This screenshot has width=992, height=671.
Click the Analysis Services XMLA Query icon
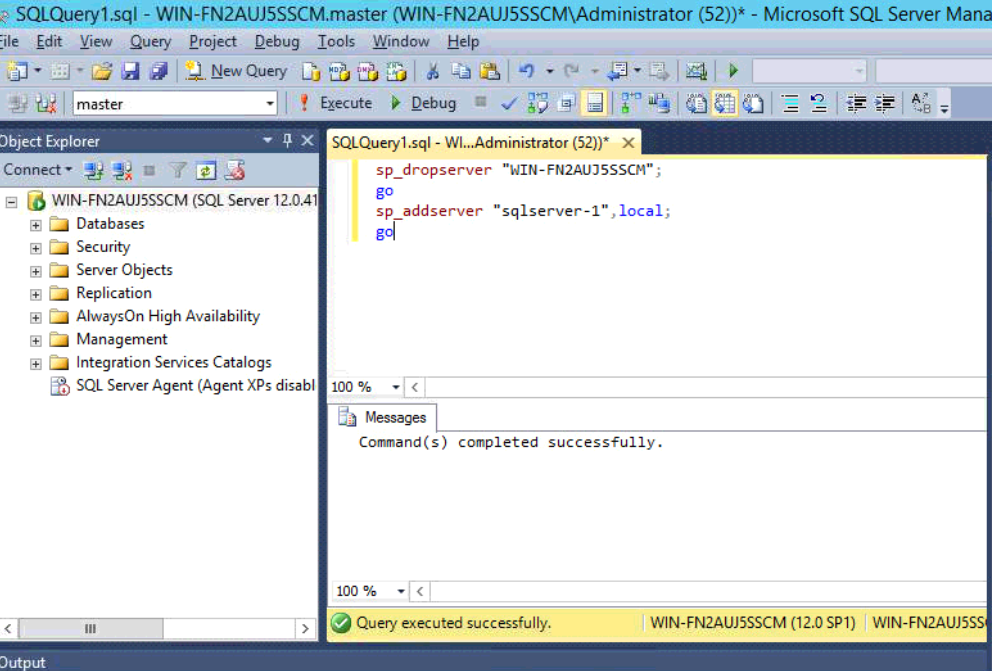397,71
